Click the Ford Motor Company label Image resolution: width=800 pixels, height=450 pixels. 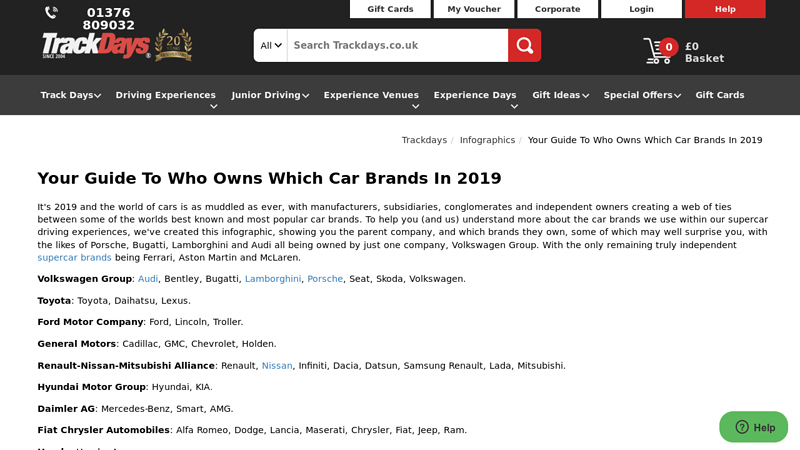[90, 322]
